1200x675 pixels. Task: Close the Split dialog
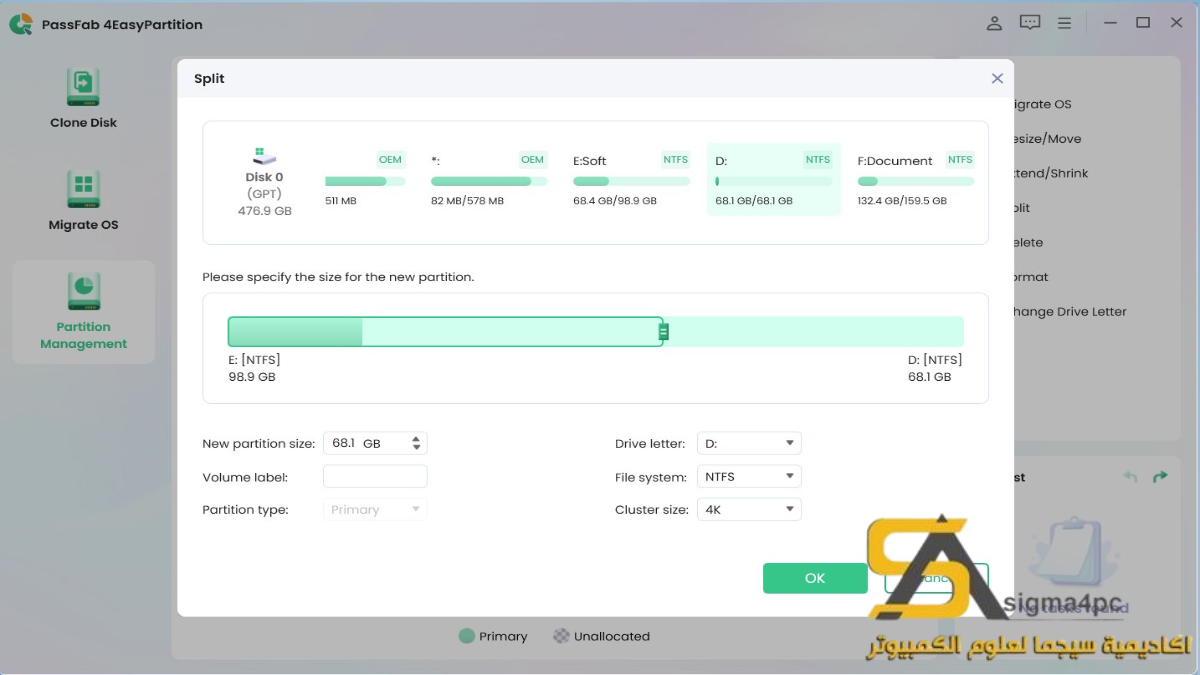pyautogui.click(x=997, y=78)
